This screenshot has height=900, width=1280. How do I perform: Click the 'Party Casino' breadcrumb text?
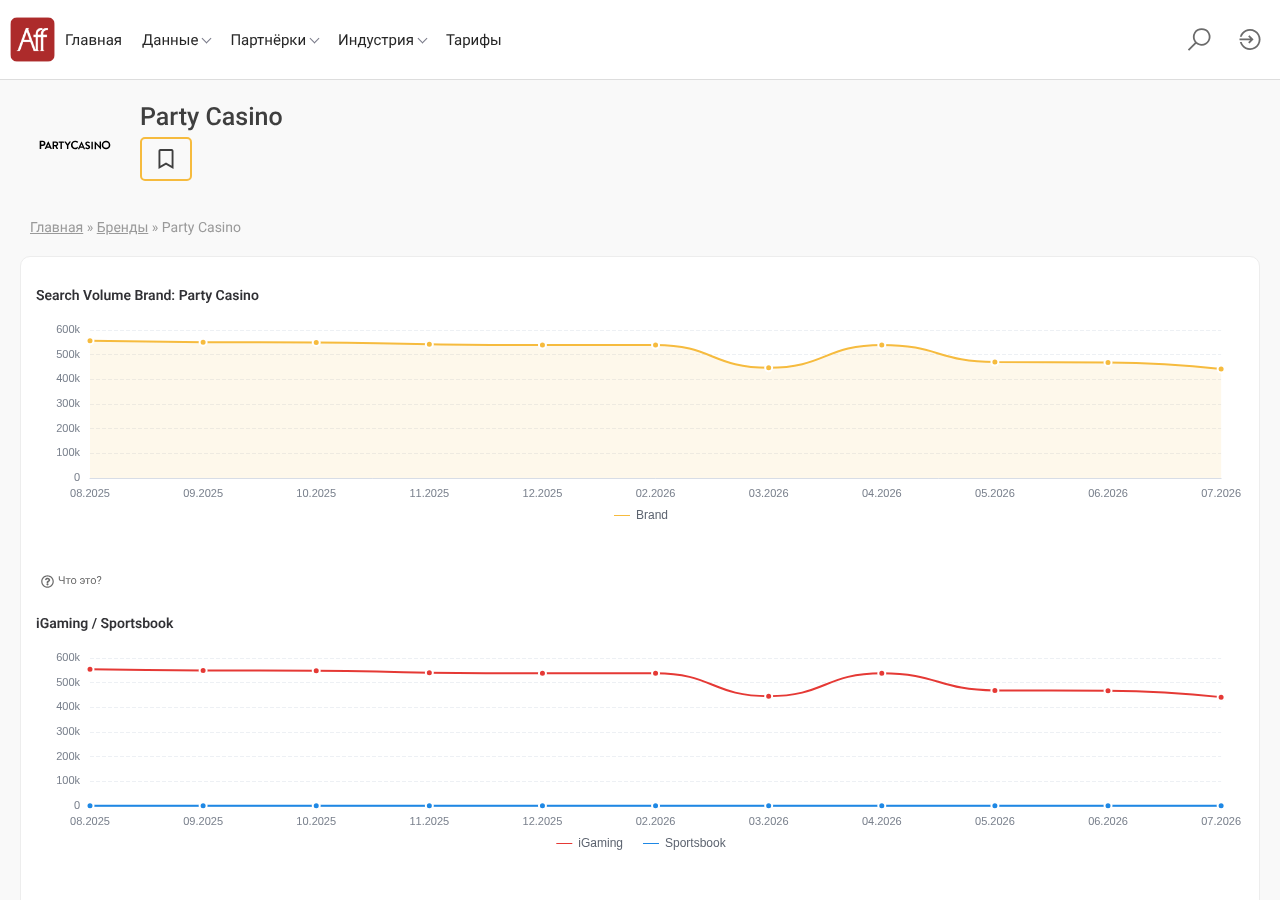click(x=201, y=227)
